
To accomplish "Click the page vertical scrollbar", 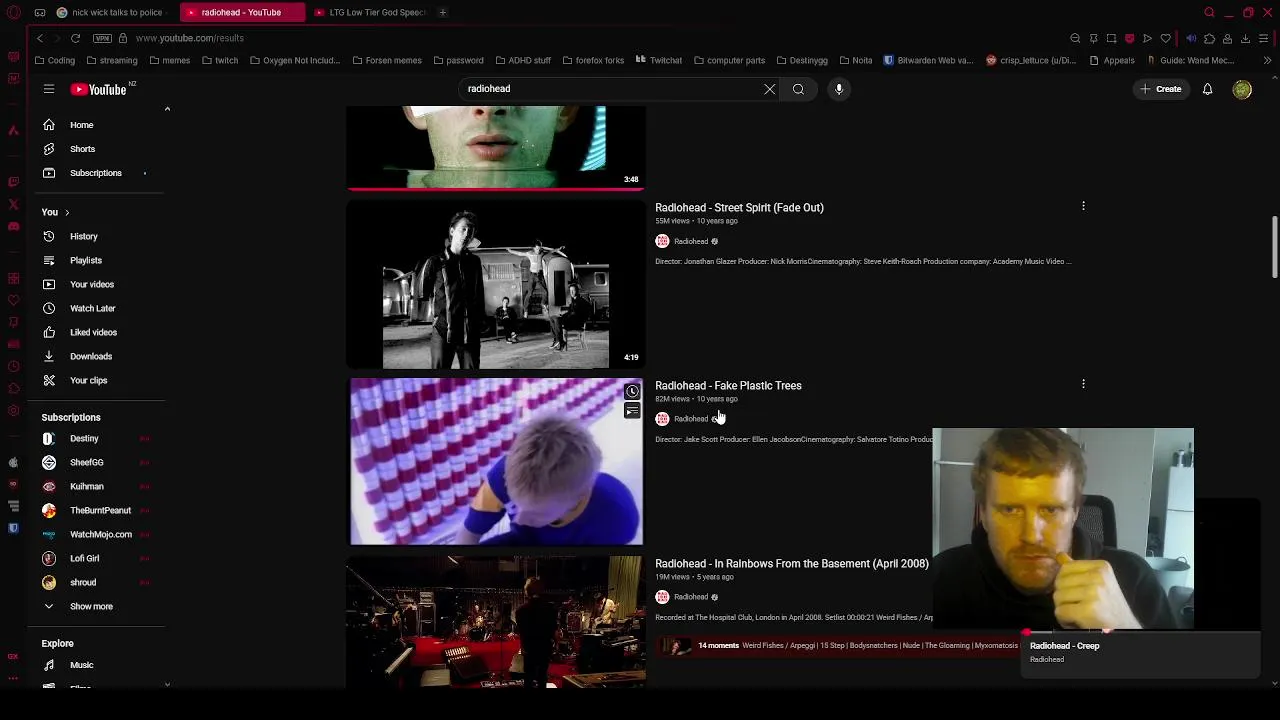I will [1274, 245].
